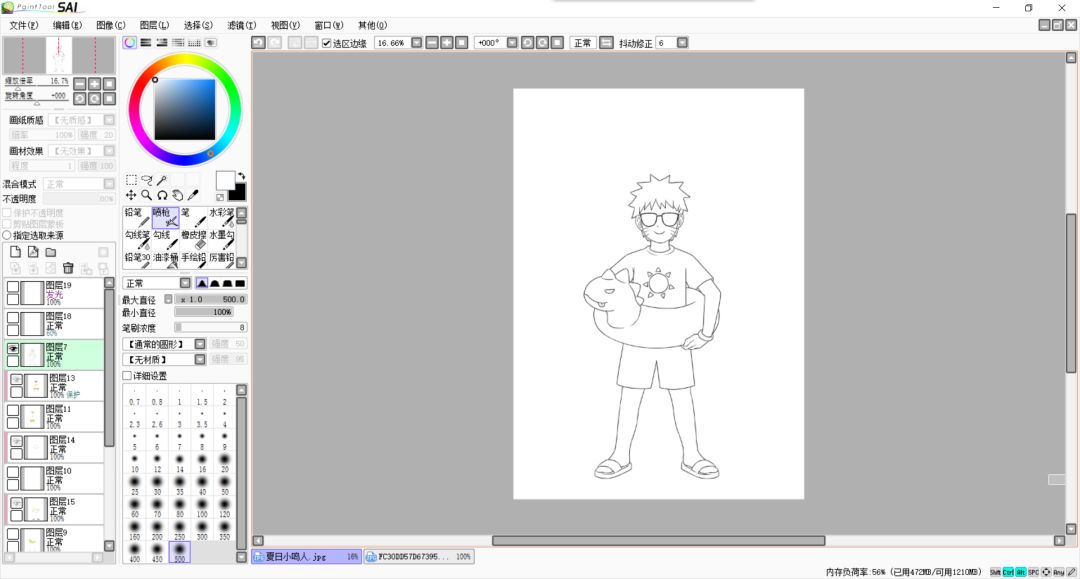Select the 勾线笔 line brush tool
The image size is (1080, 579).
(x=137, y=240)
